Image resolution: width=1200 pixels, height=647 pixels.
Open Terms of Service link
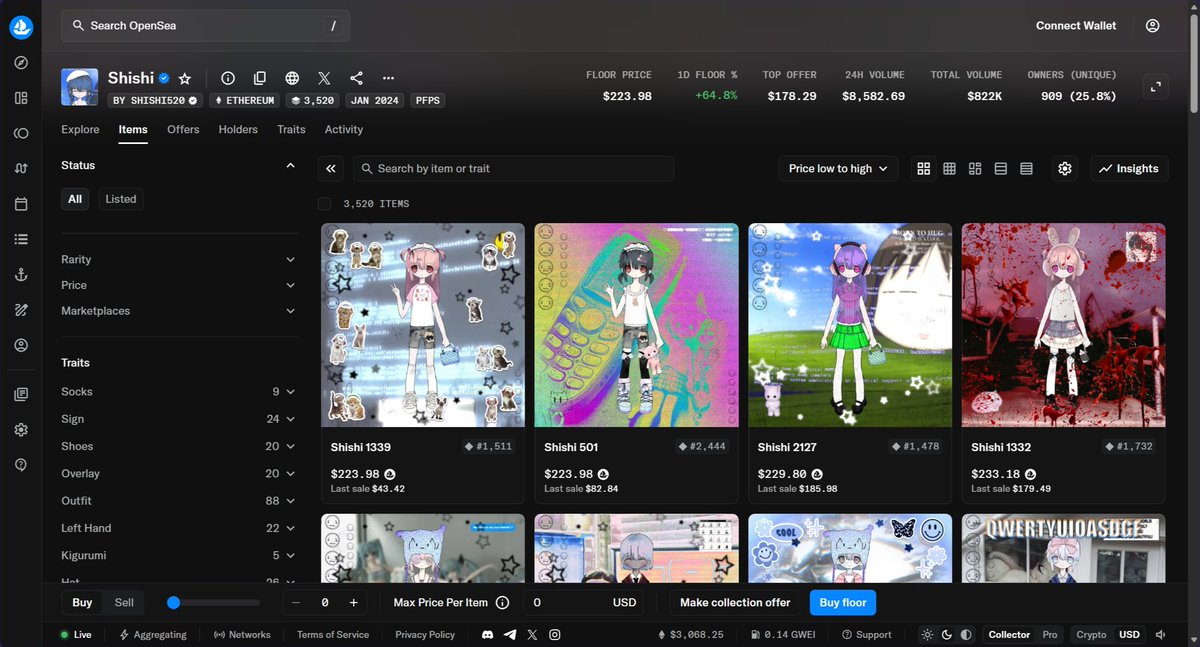[333, 635]
